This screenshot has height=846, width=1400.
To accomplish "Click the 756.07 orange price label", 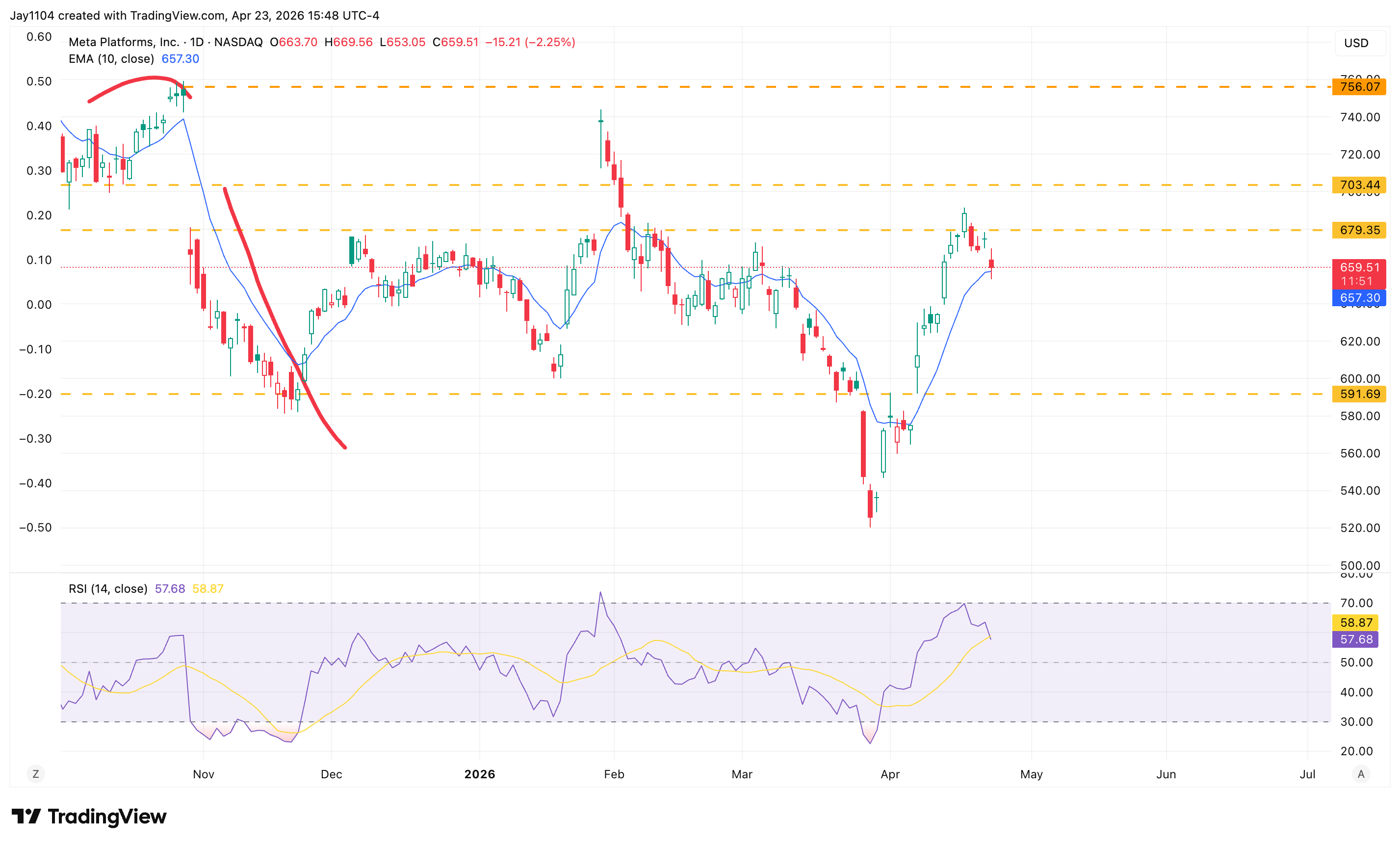I will pos(1359,87).
